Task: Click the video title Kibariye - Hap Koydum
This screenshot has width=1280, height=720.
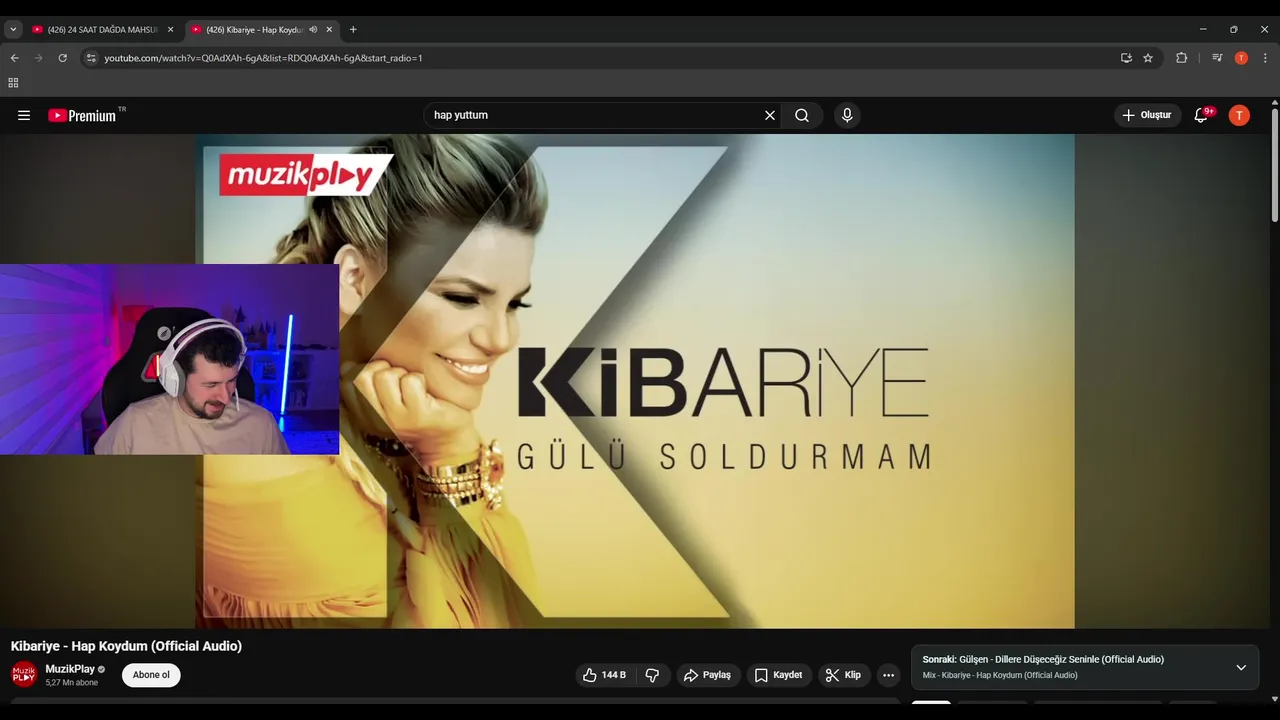Action: [126, 646]
